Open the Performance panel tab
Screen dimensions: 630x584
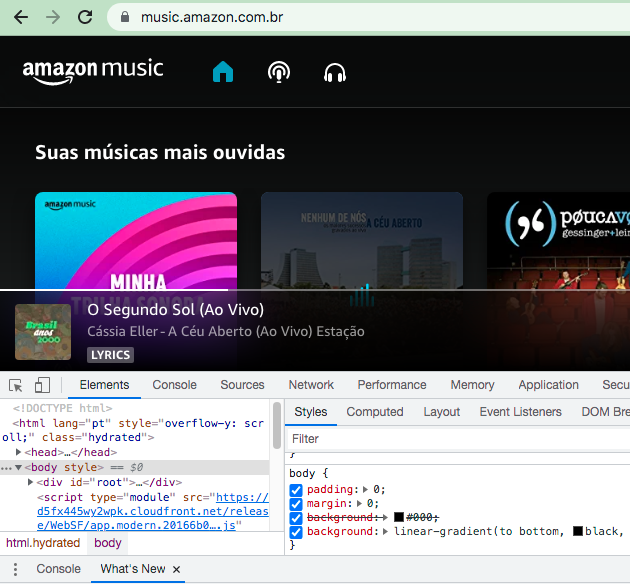(392, 385)
